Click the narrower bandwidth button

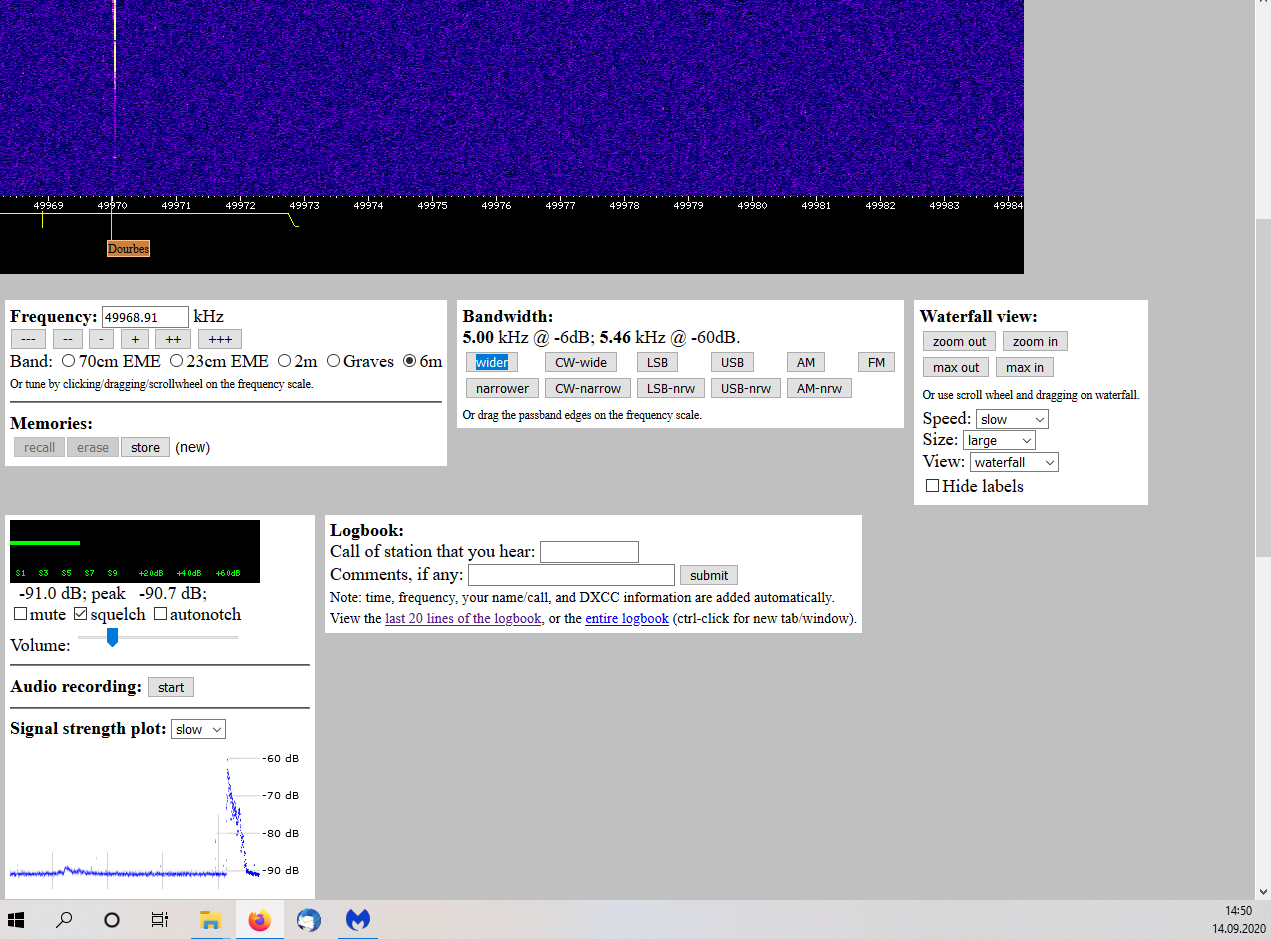click(x=502, y=388)
